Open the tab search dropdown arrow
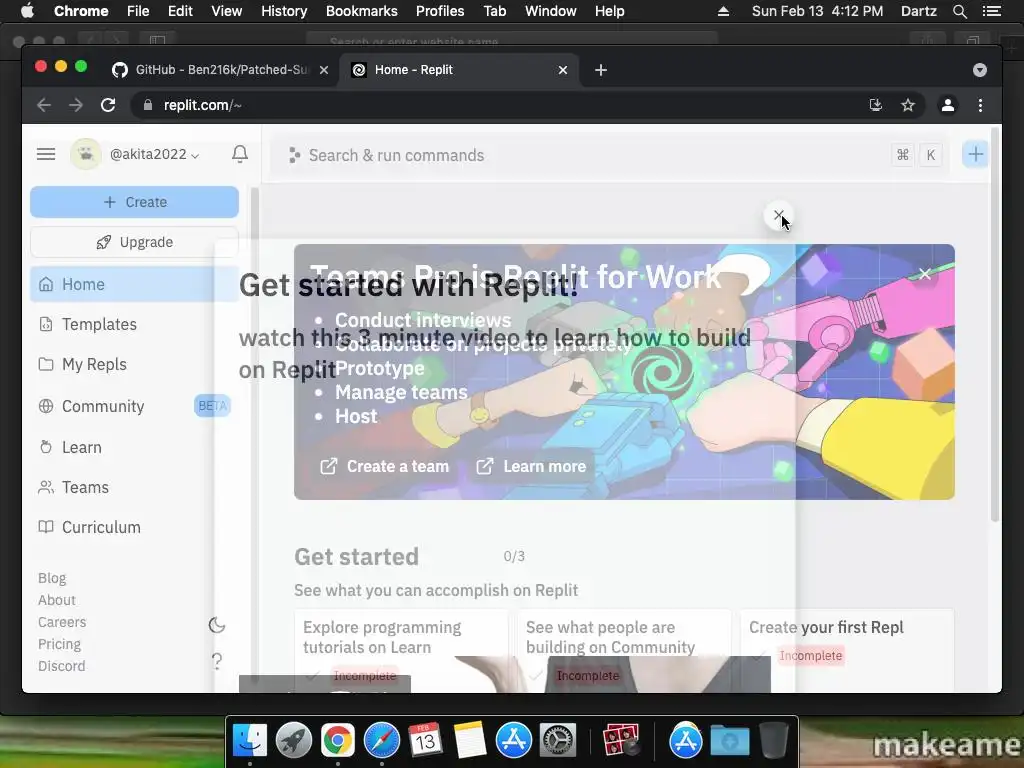 (x=980, y=70)
